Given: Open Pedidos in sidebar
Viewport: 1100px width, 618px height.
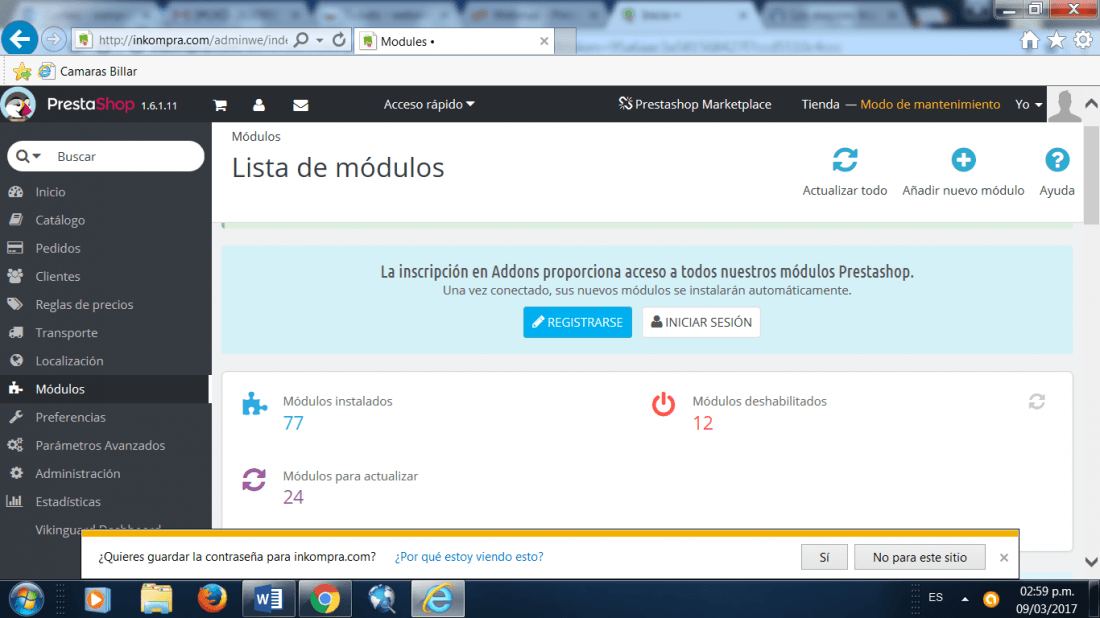Looking at the screenshot, I should pyautogui.click(x=58, y=248).
